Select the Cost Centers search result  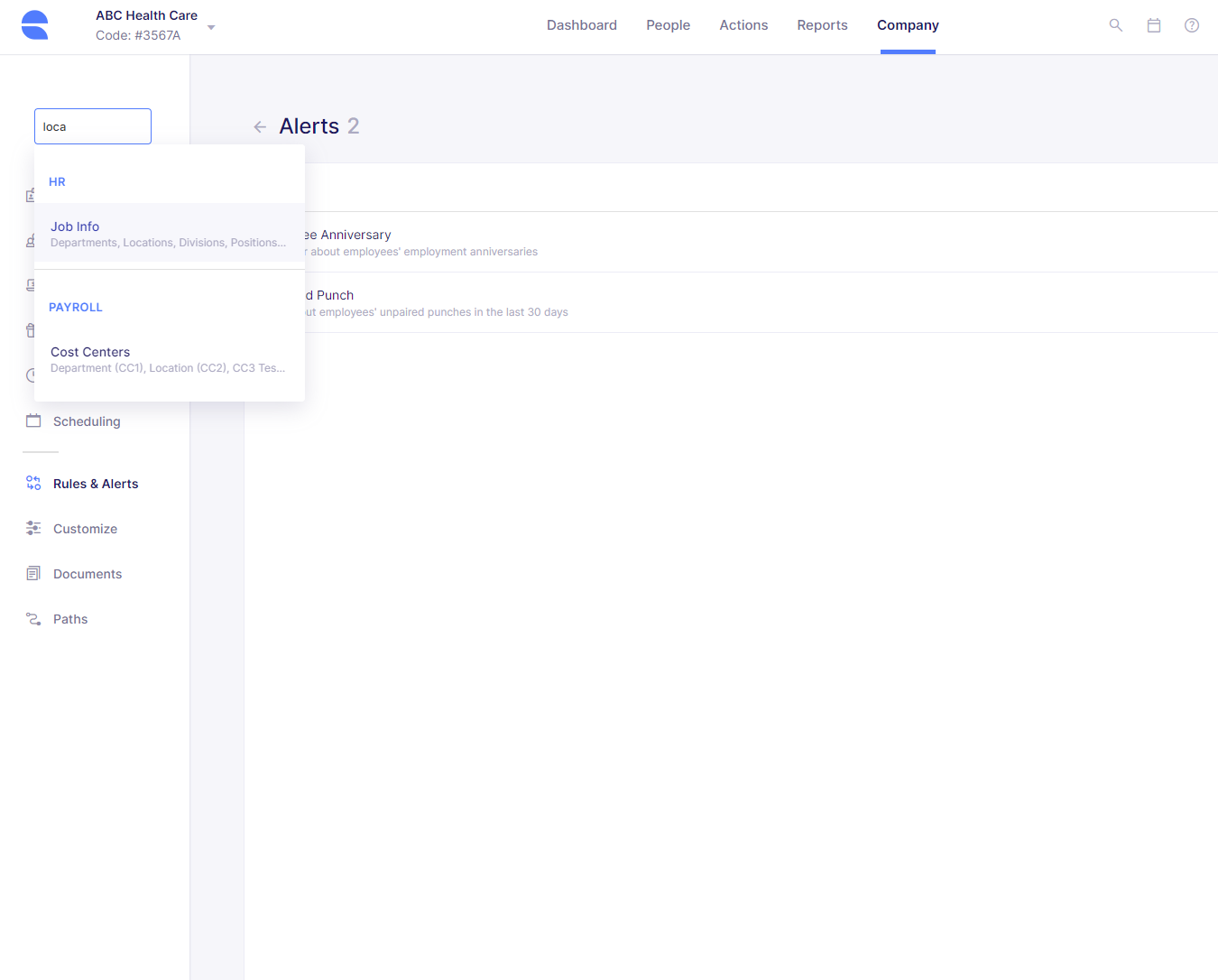[170, 359]
